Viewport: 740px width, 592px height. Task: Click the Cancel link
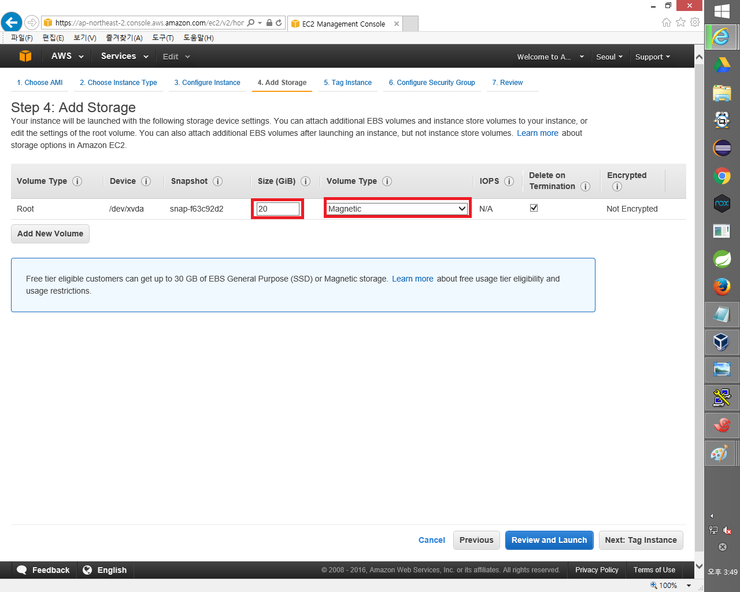coord(431,540)
